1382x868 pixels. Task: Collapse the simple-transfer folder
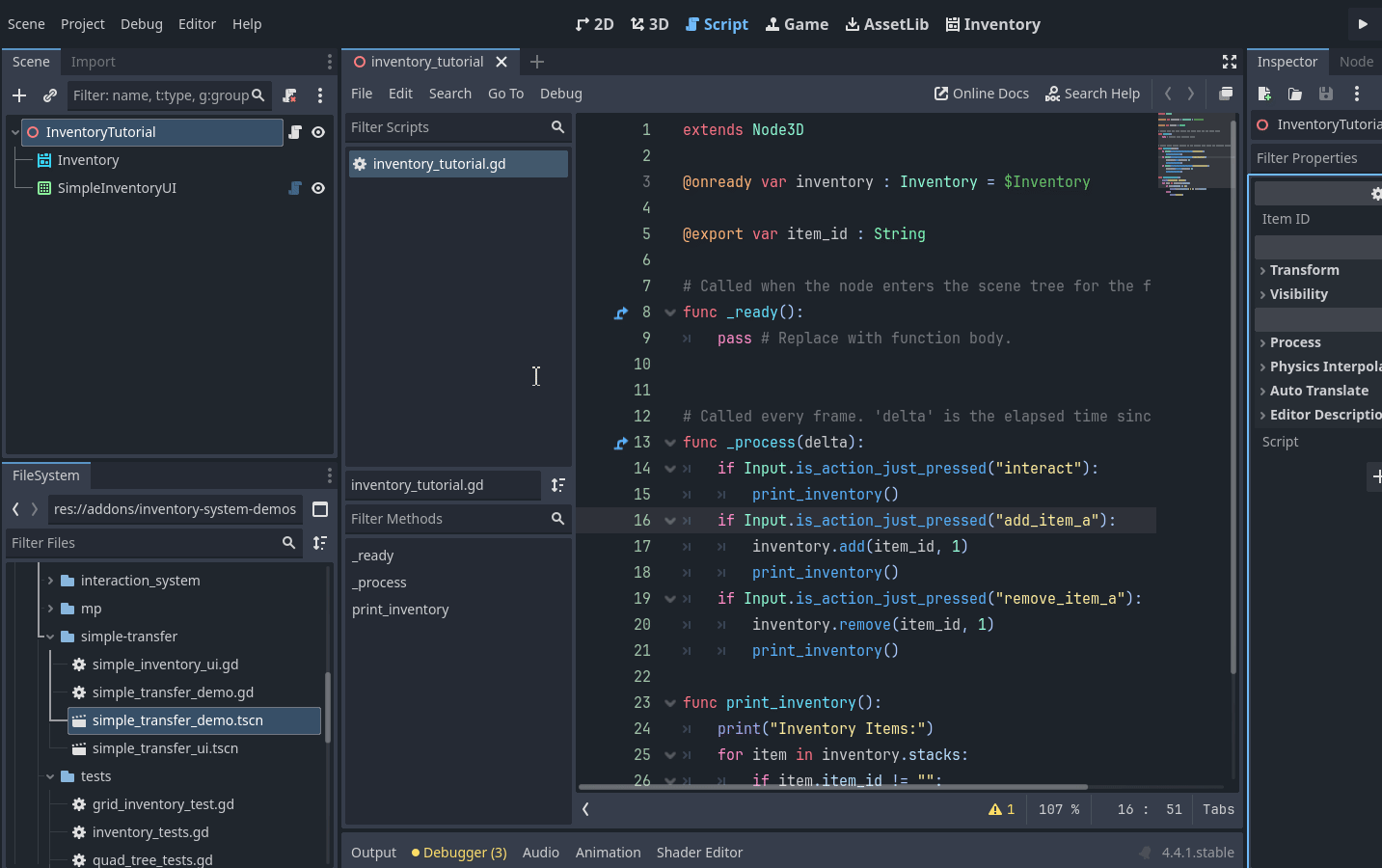coord(50,637)
